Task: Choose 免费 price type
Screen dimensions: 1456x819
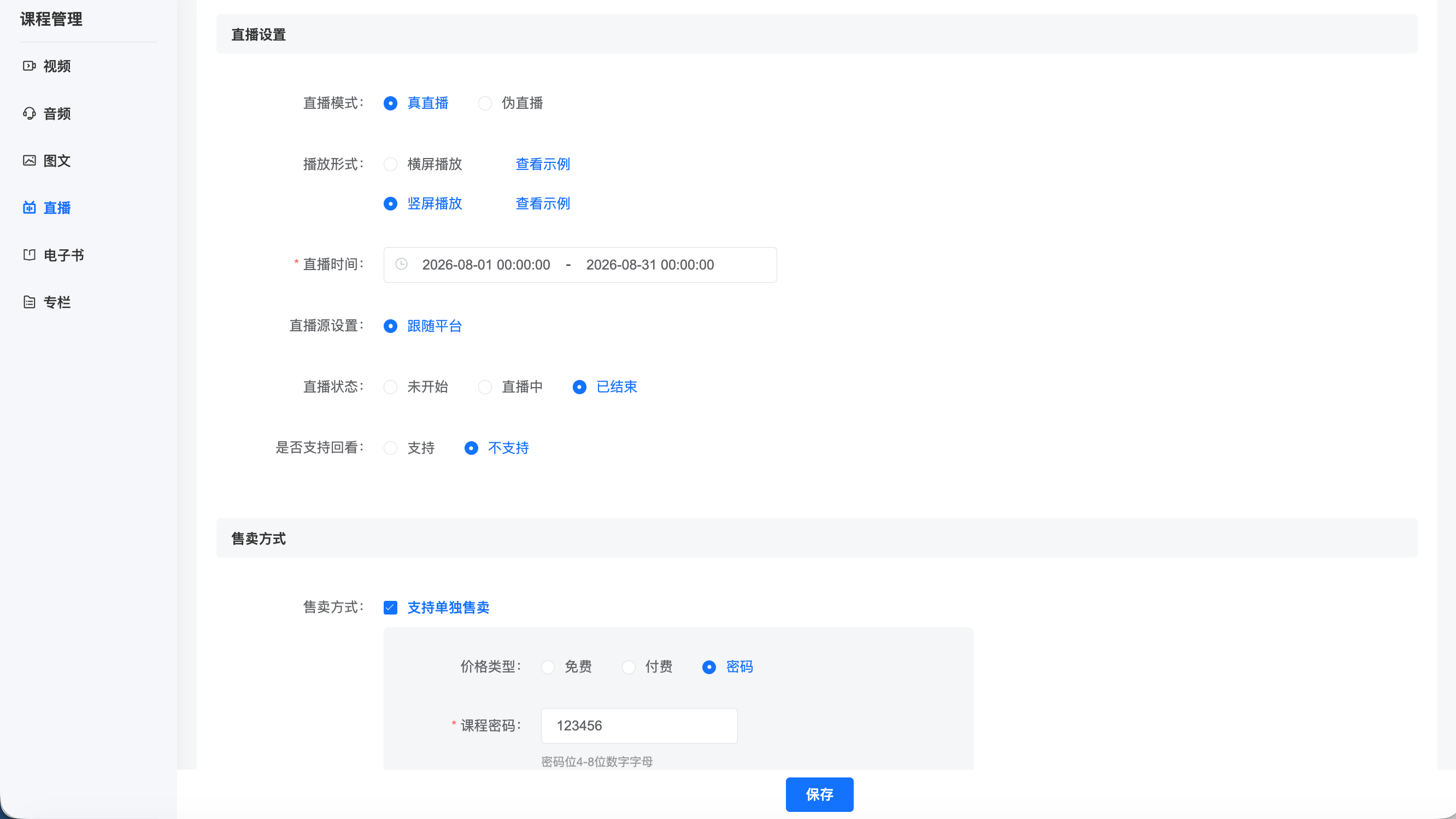Action: (x=566, y=667)
